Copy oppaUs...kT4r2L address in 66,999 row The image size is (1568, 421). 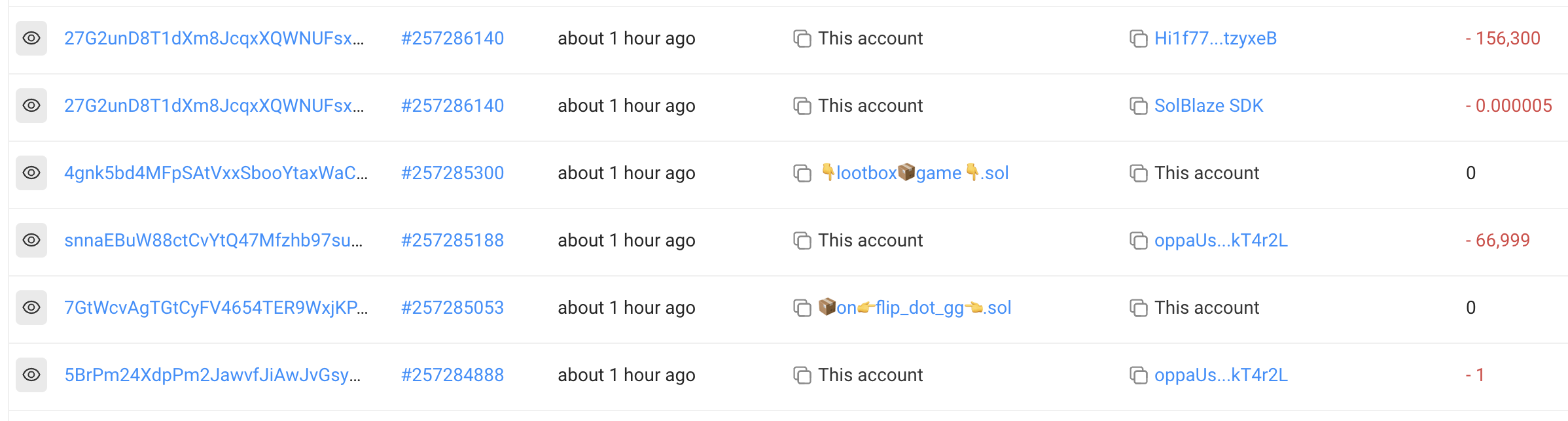[1138, 241]
